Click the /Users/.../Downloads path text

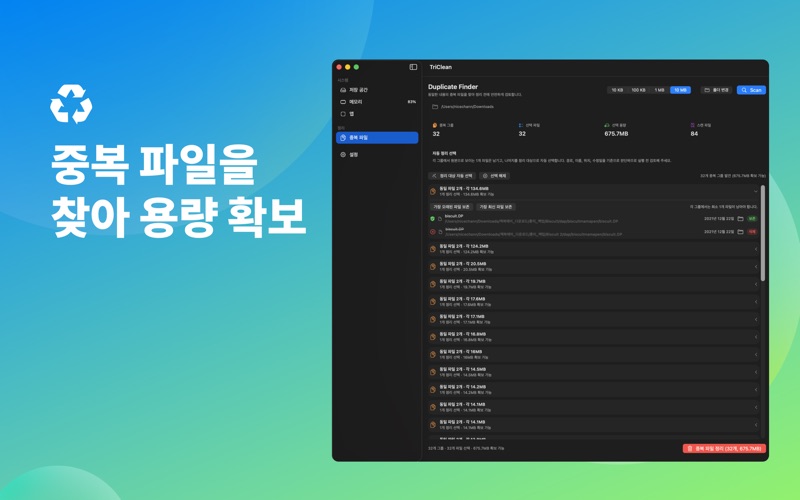click(x=467, y=107)
